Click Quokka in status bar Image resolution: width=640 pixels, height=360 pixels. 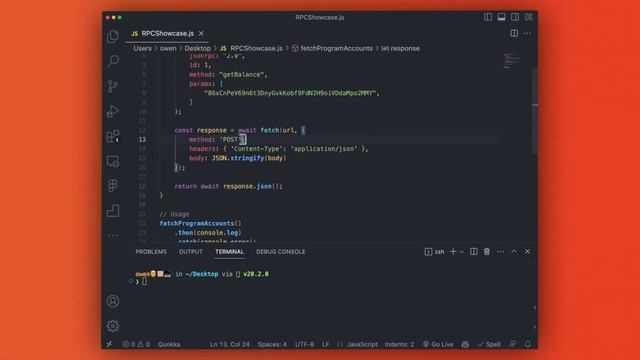point(169,344)
